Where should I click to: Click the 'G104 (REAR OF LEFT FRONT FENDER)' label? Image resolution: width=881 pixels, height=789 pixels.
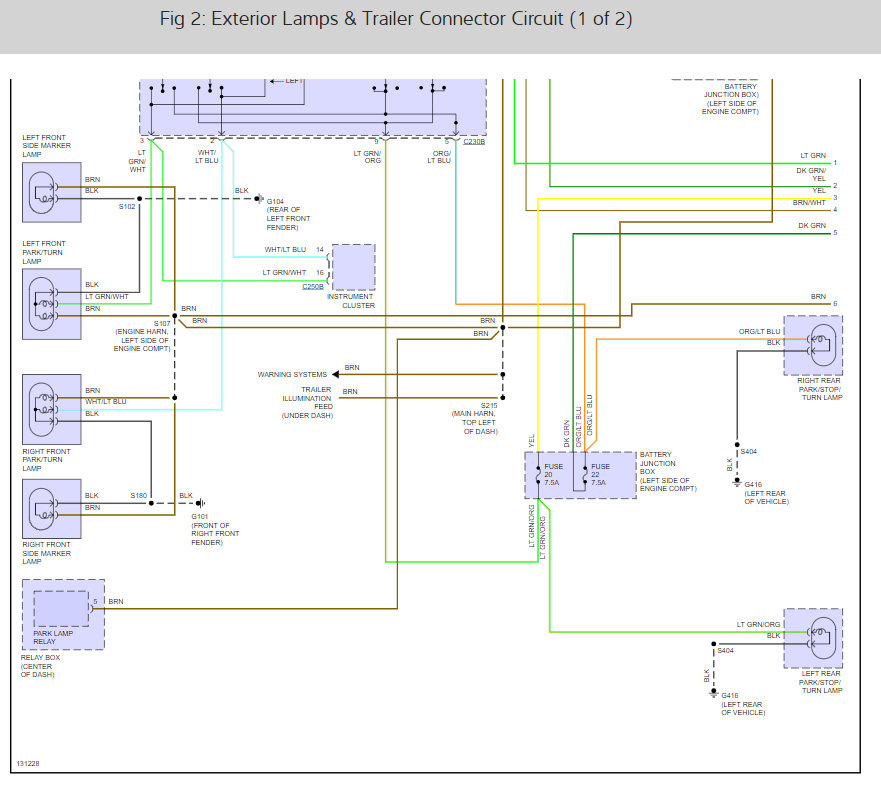coord(288,214)
